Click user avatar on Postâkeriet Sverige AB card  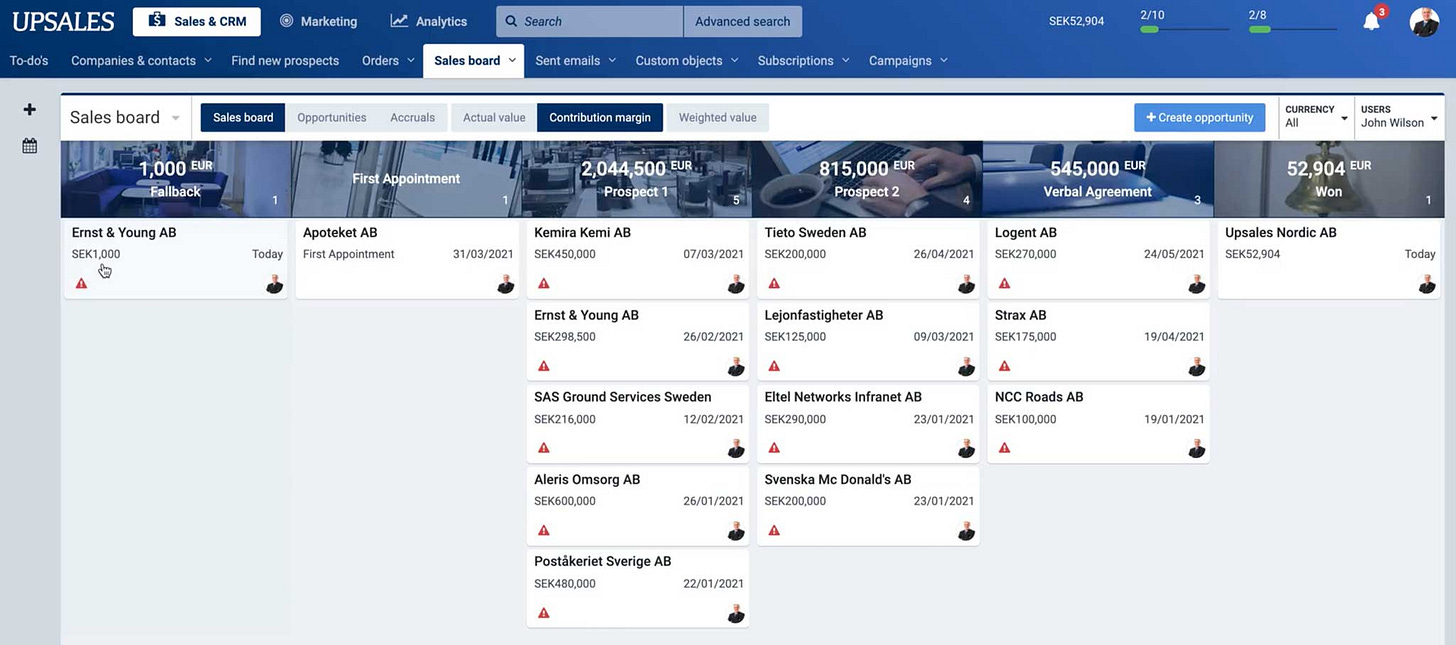point(736,613)
